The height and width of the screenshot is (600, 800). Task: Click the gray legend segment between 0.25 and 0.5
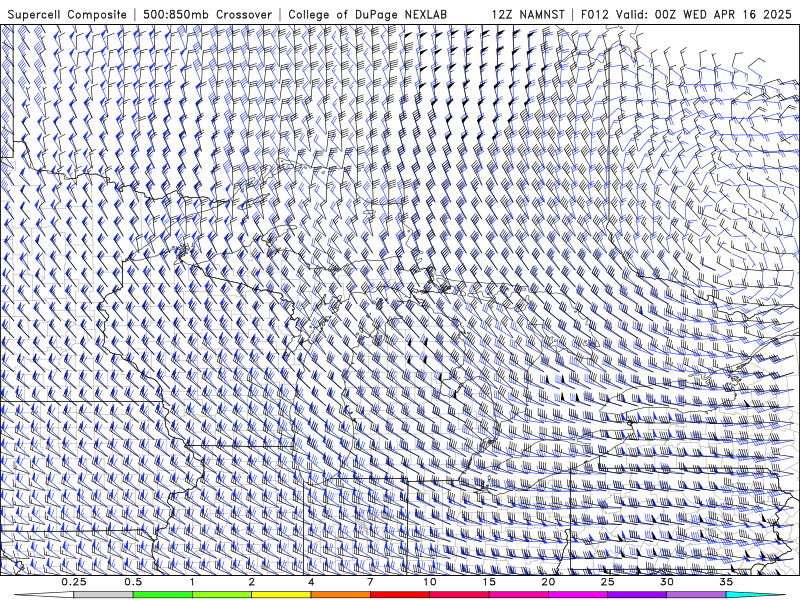click(x=104, y=595)
